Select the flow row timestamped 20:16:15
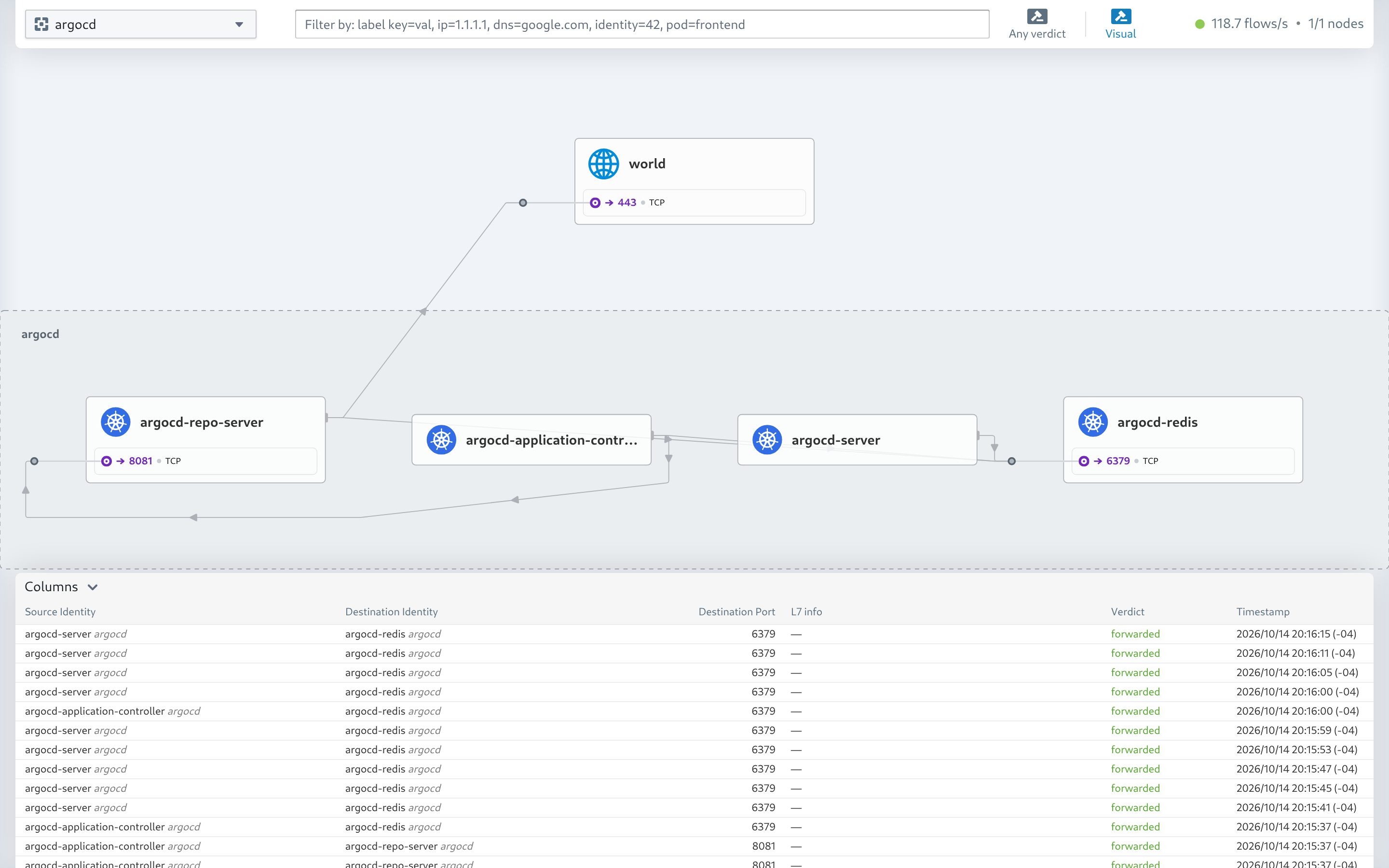1389x868 pixels. point(694,634)
